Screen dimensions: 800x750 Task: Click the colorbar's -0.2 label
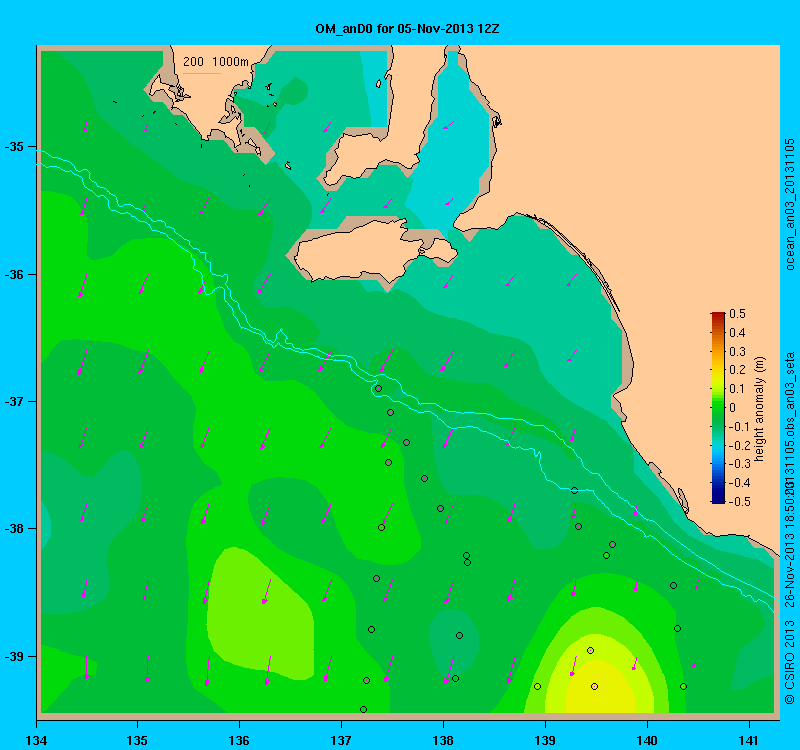coord(737,445)
